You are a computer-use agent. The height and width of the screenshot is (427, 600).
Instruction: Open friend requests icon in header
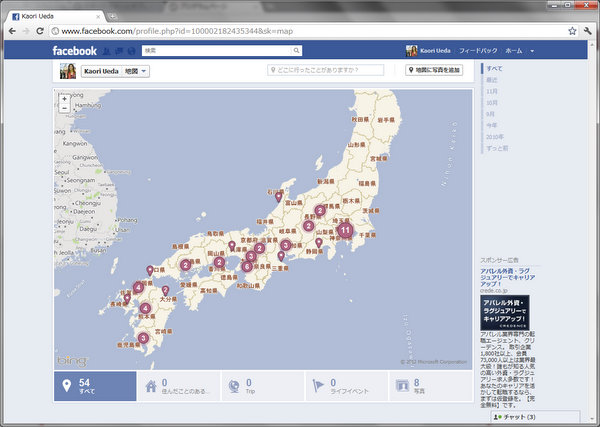click(107, 51)
